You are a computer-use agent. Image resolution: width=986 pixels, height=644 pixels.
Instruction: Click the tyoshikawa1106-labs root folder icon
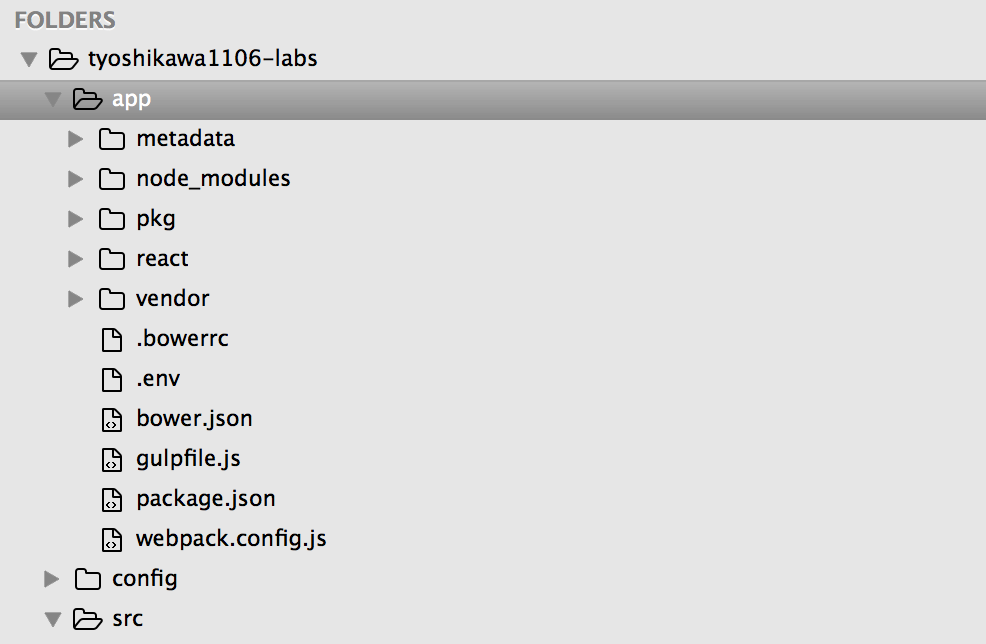pyautogui.click(x=64, y=59)
